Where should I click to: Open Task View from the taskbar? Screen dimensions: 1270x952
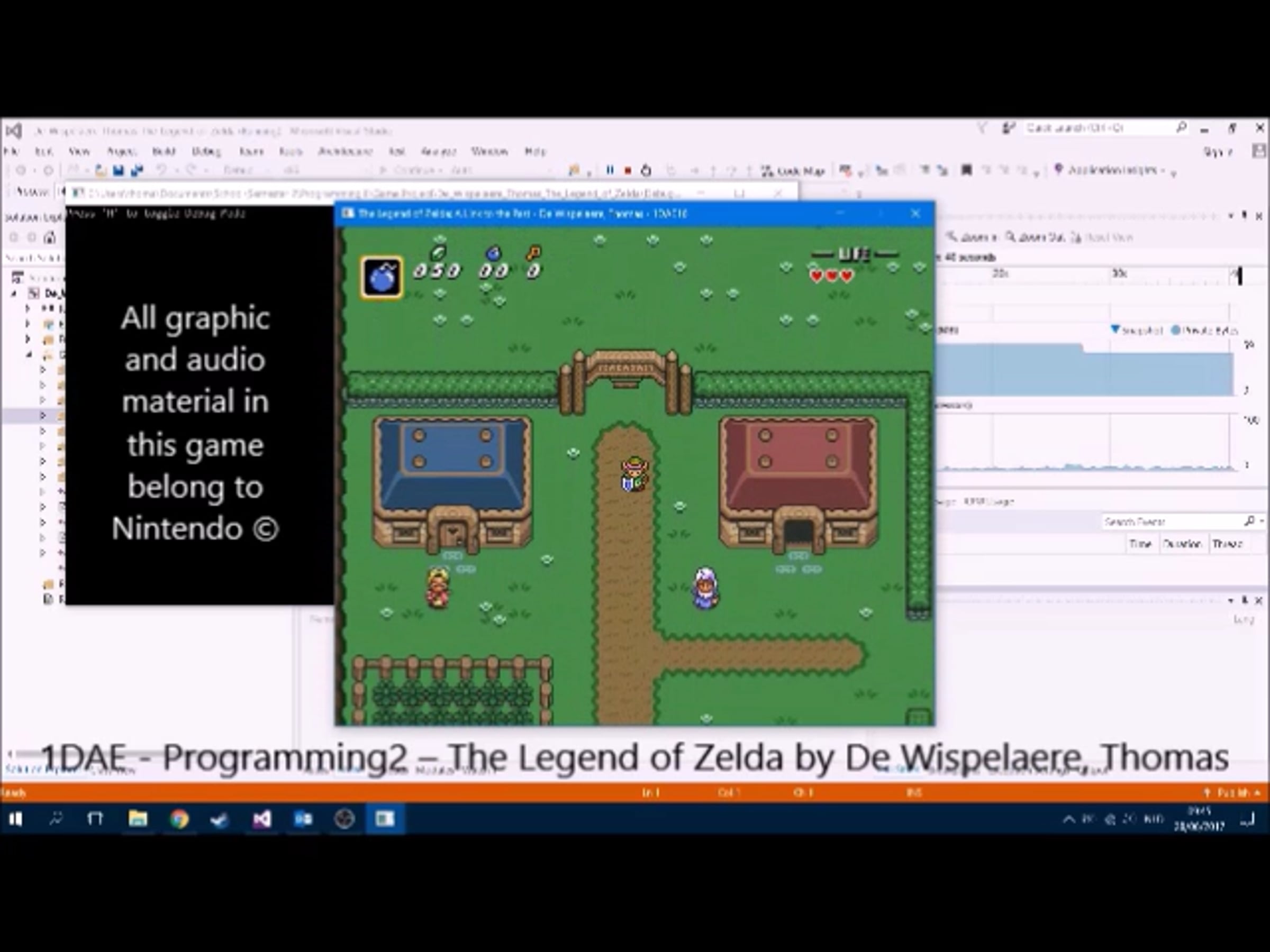95,819
